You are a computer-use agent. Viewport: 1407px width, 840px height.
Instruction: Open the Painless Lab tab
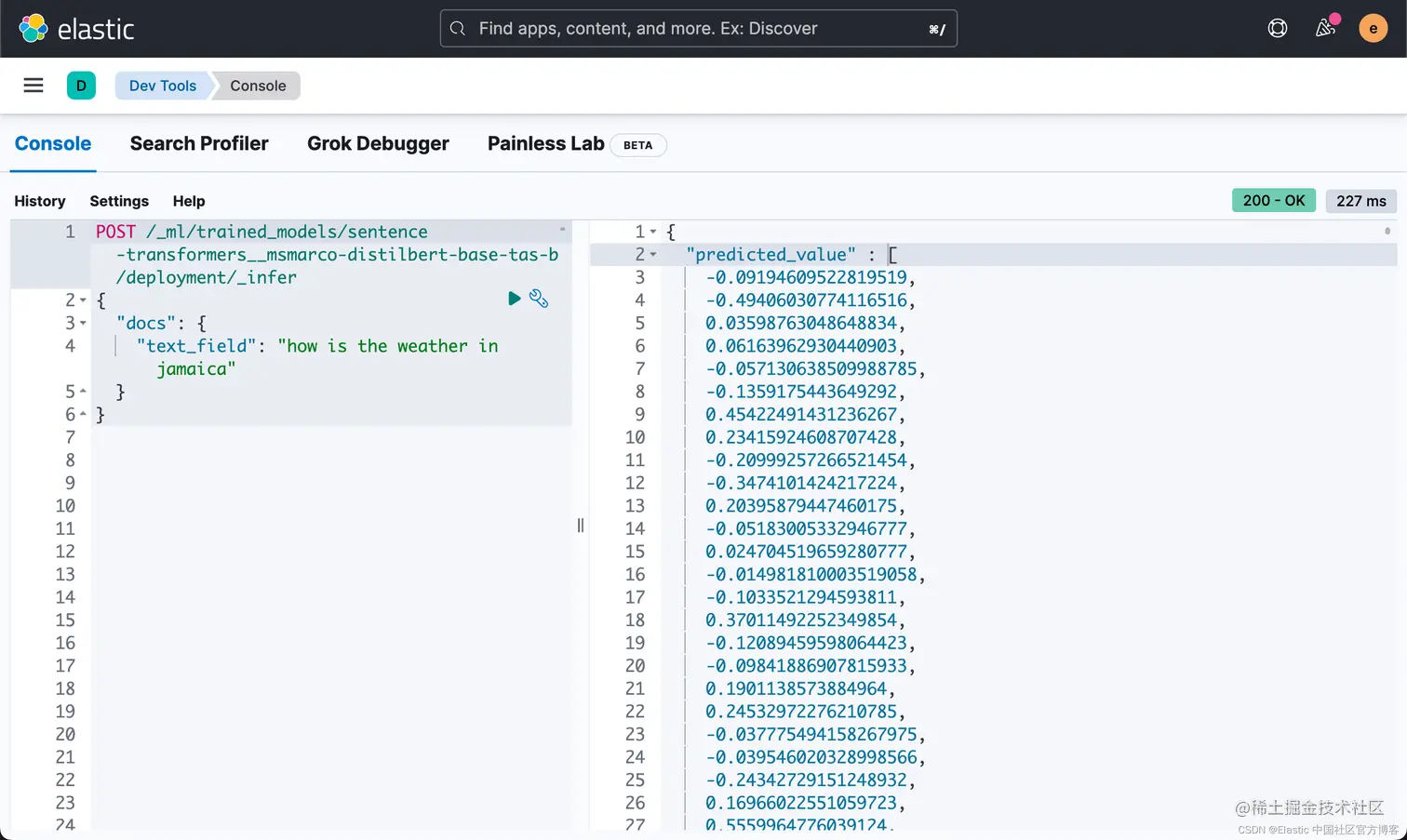coord(546,144)
